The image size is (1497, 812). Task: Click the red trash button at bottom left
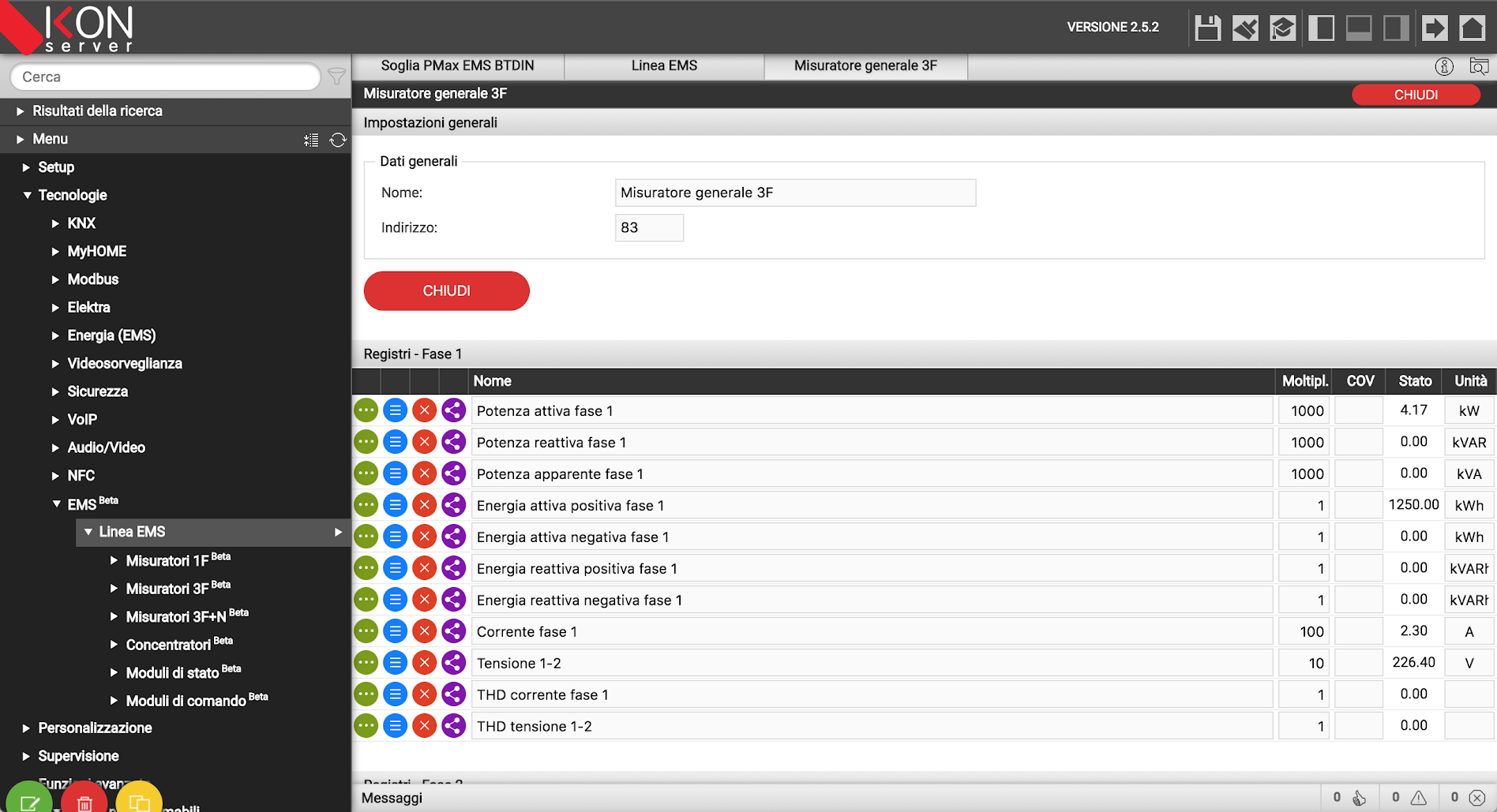[84, 799]
